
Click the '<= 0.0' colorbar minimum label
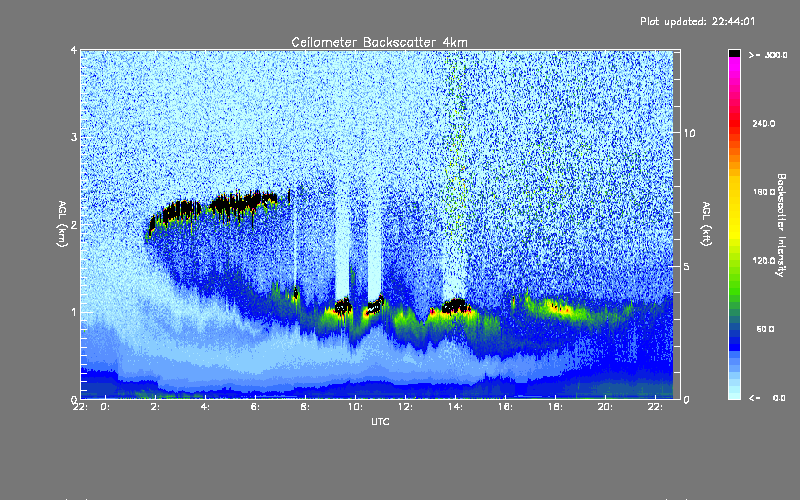pyautogui.click(x=768, y=398)
